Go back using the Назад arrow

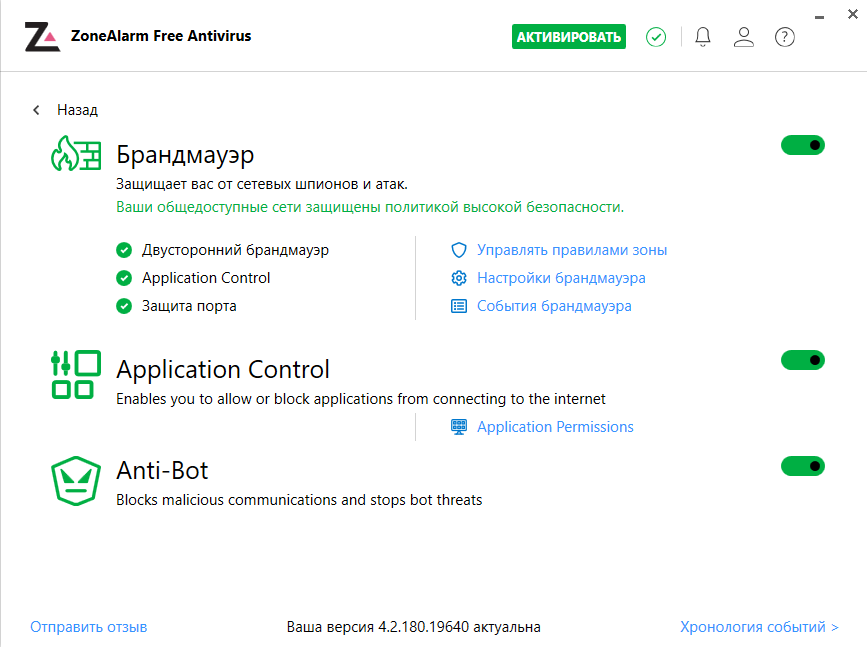[x=37, y=110]
